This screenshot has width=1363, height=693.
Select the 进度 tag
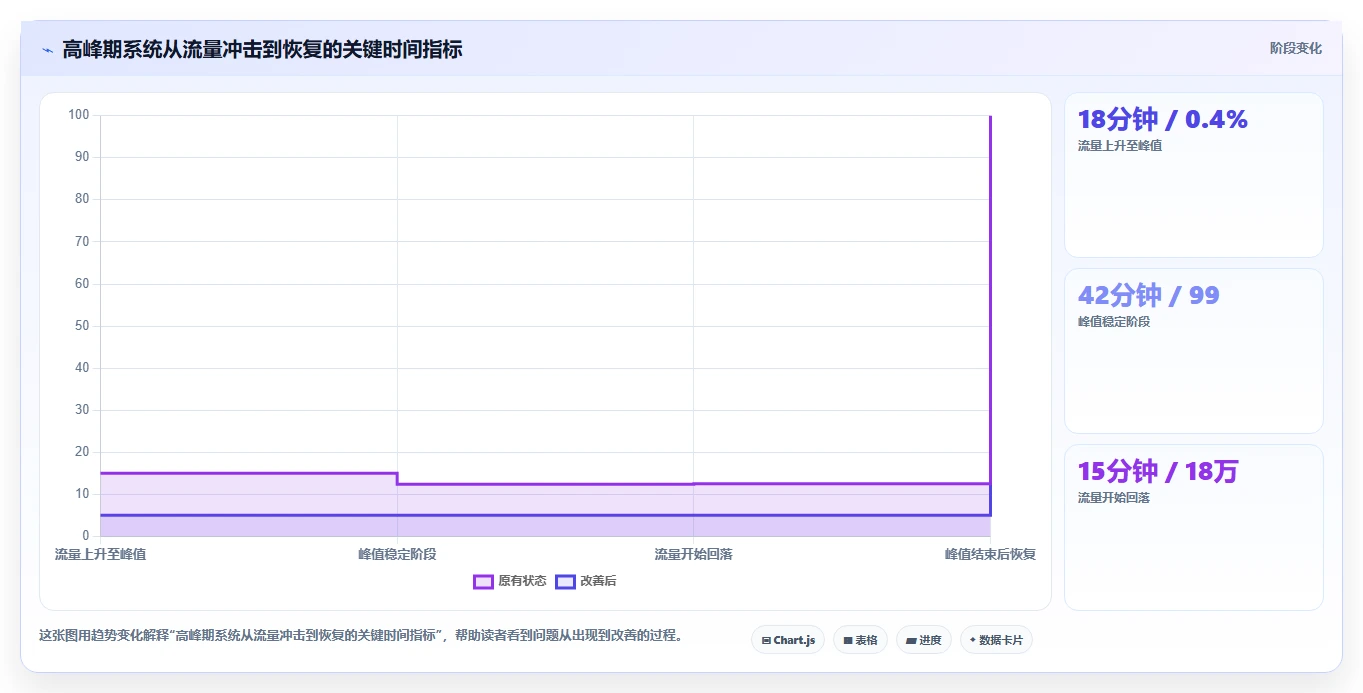pos(924,640)
